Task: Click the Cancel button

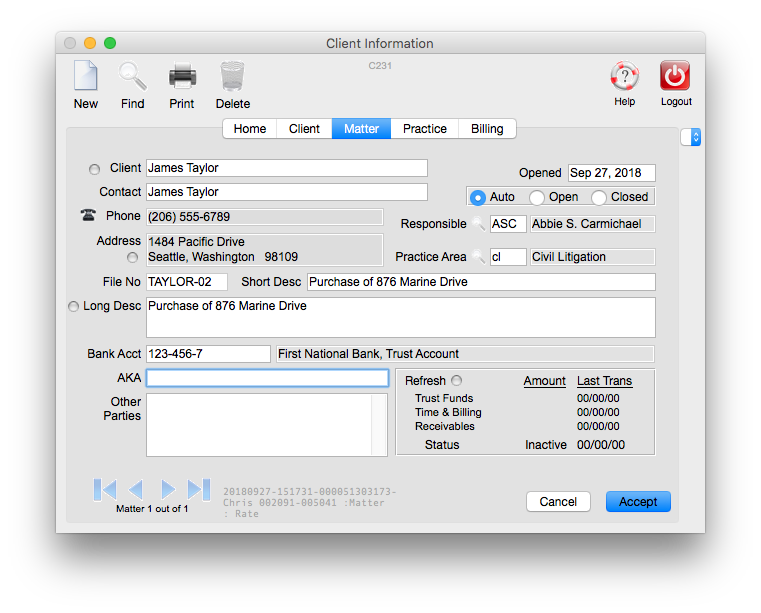Action: pos(558,502)
